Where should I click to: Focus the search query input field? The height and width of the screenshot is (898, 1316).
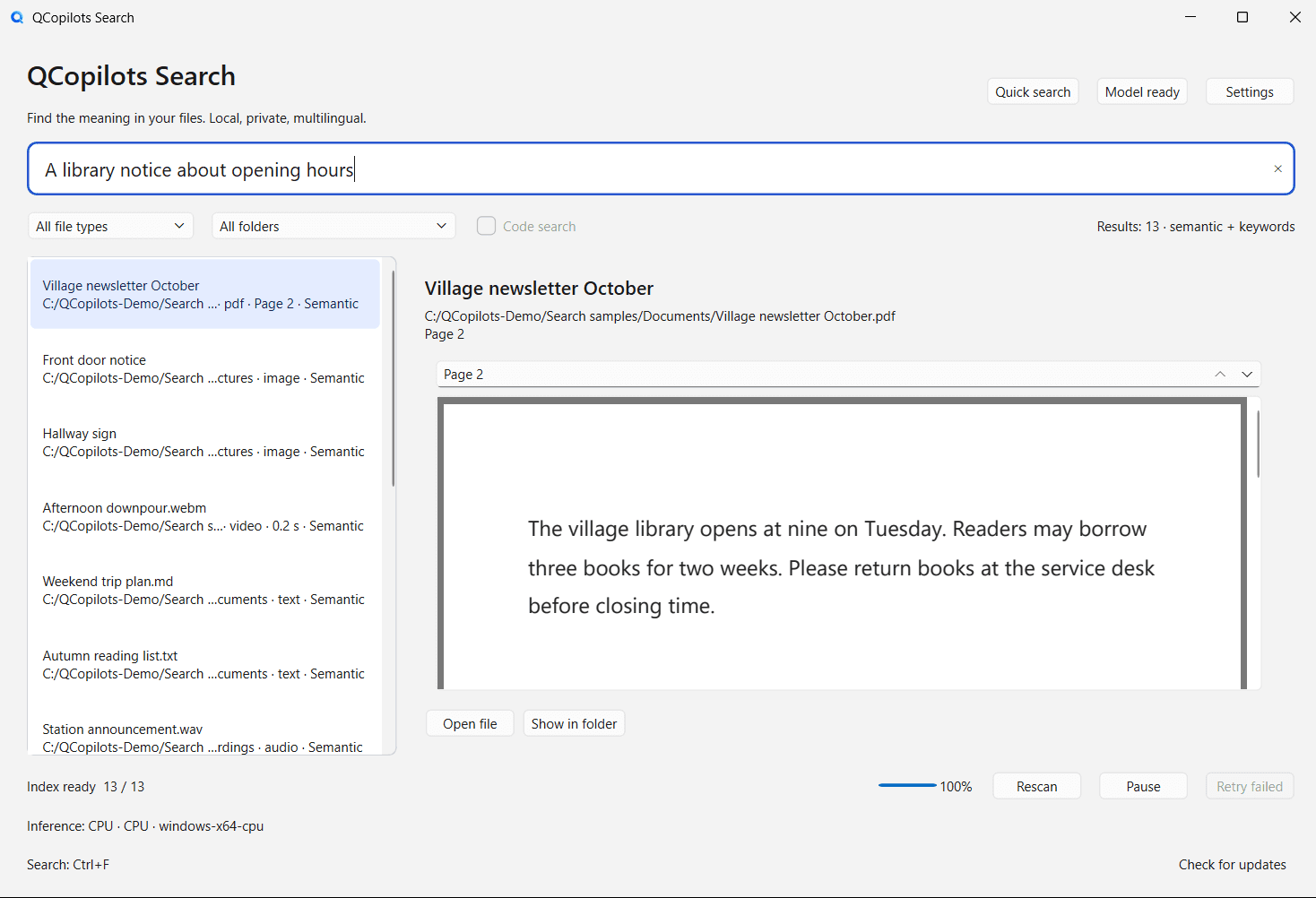pos(661,168)
